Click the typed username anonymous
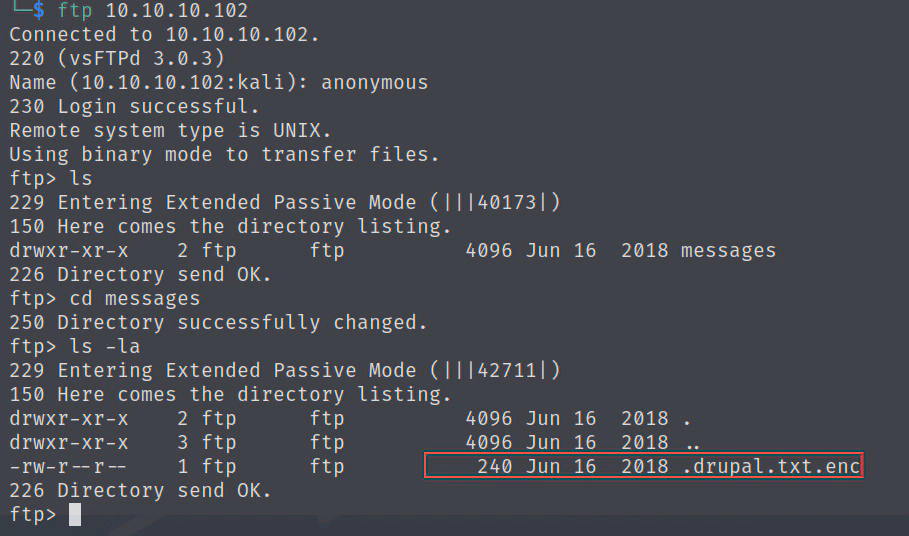The height and width of the screenshot is (536, 909). (x=374, y=82)
